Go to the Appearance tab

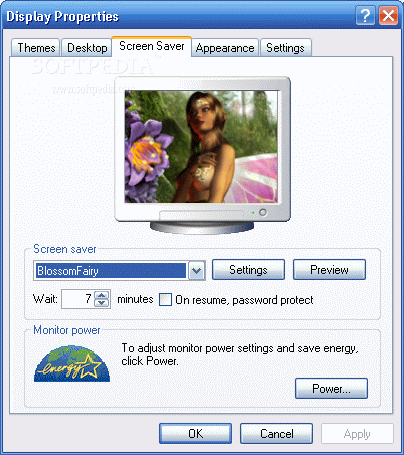click(225, 48)
